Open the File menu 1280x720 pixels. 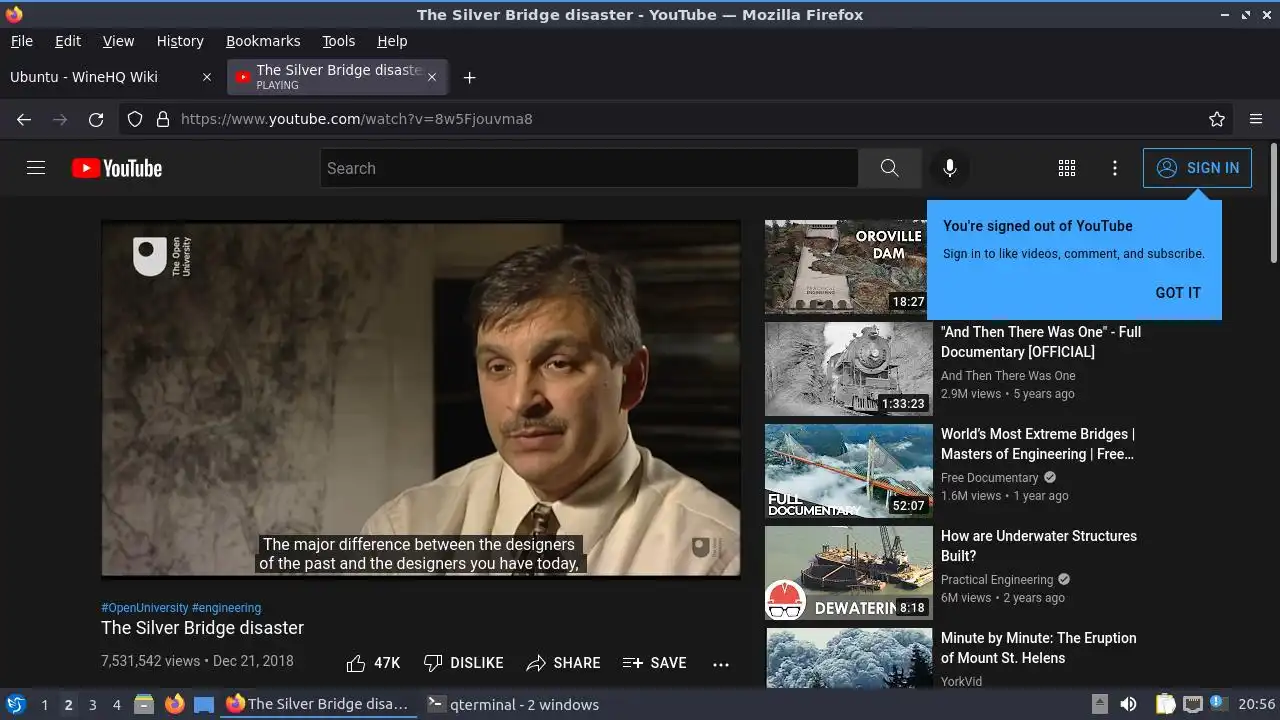pyautogui.click(x=21, y=41)
